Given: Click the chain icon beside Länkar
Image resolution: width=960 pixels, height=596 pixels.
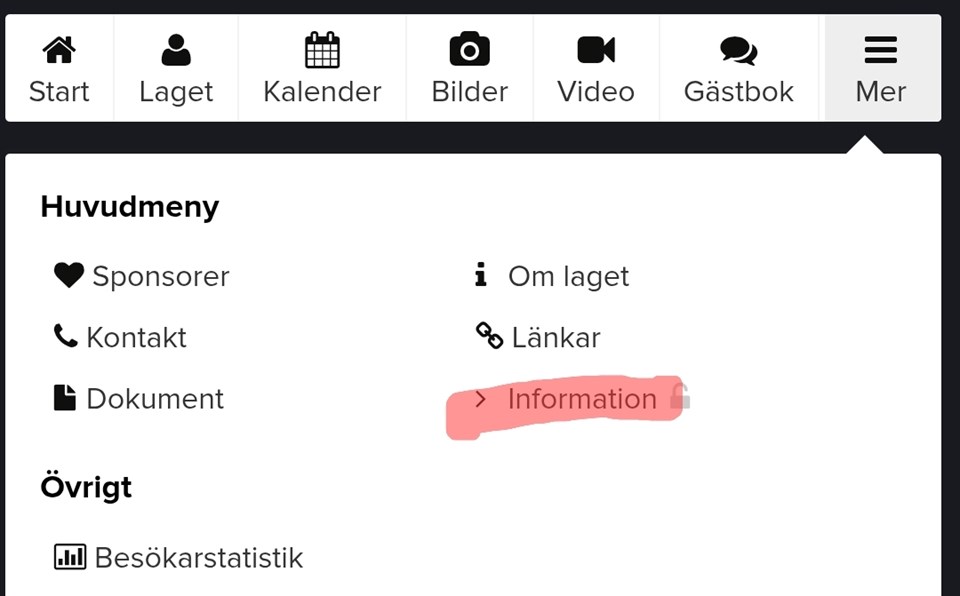Looking at the screenshot, I should point(489,336).
